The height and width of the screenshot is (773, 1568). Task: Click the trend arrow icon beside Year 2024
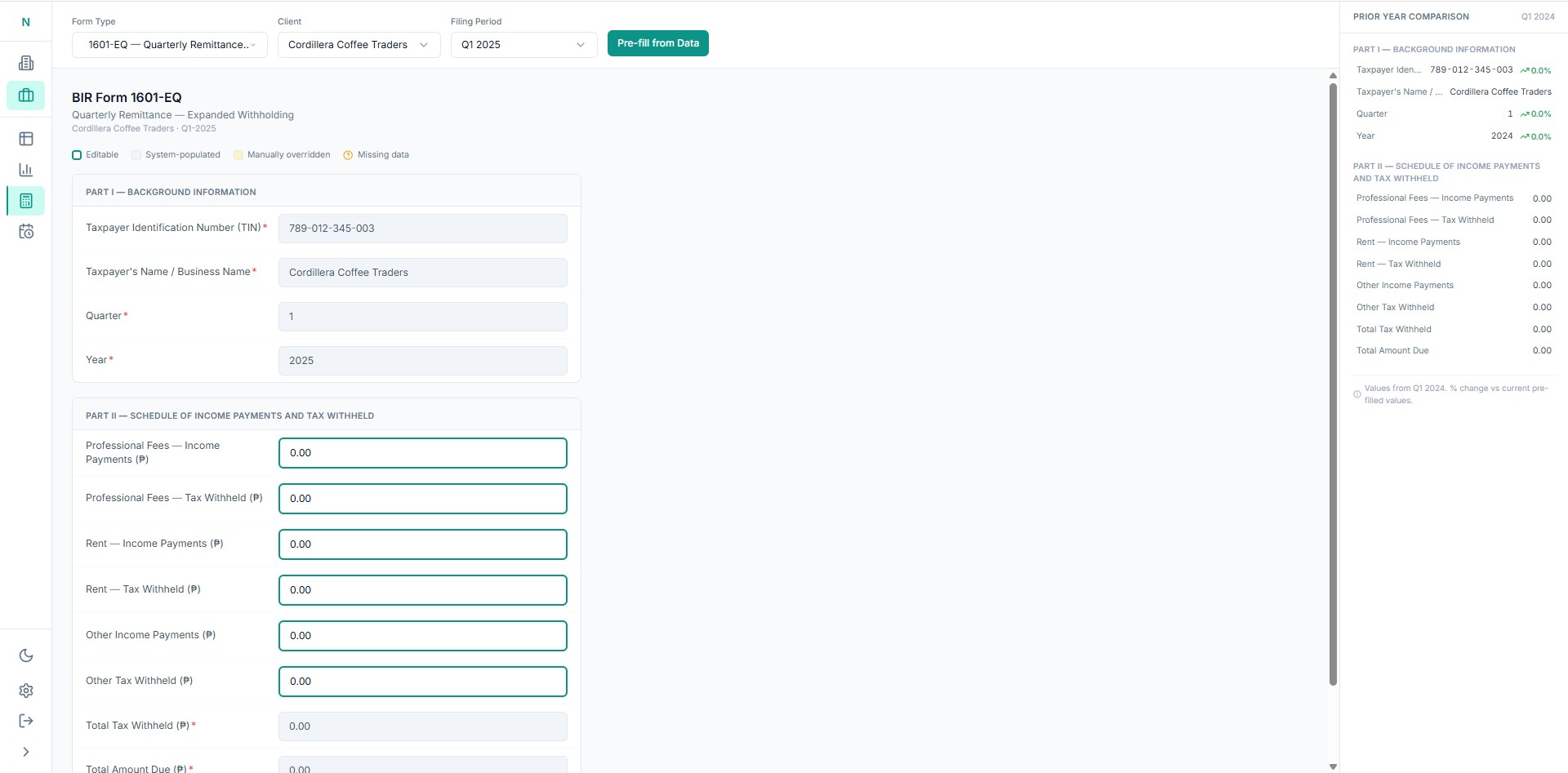click(x=1525, y=136)
